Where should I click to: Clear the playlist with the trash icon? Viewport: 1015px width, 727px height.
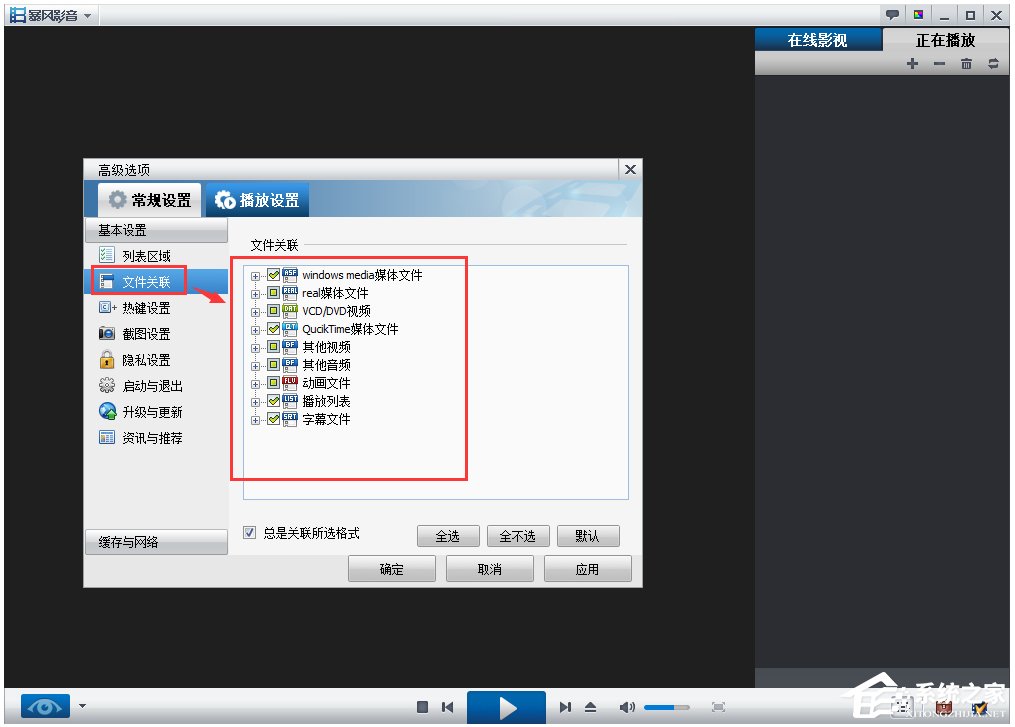966,63
